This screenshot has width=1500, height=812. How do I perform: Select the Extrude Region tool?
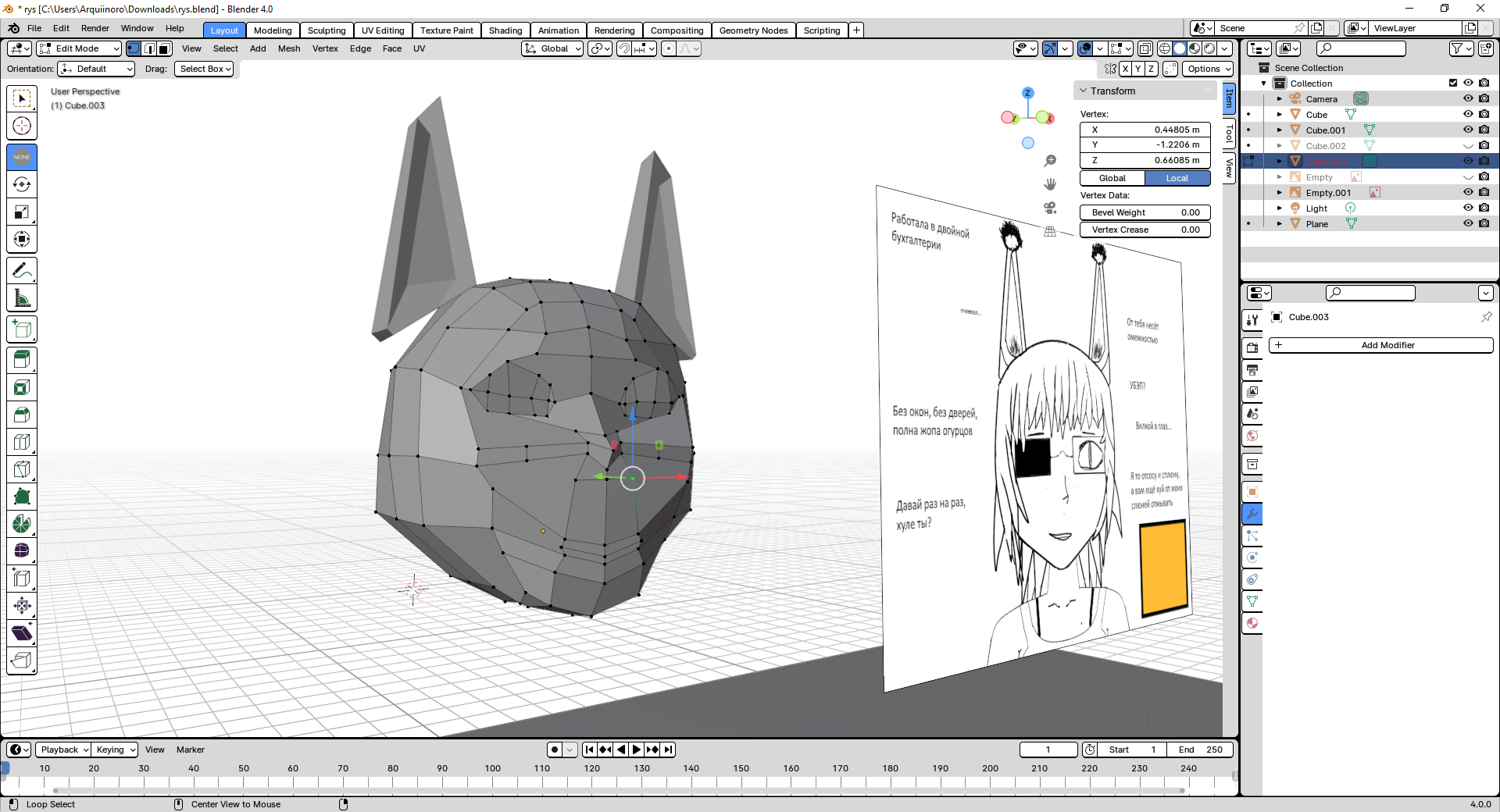tap(22, 360)
